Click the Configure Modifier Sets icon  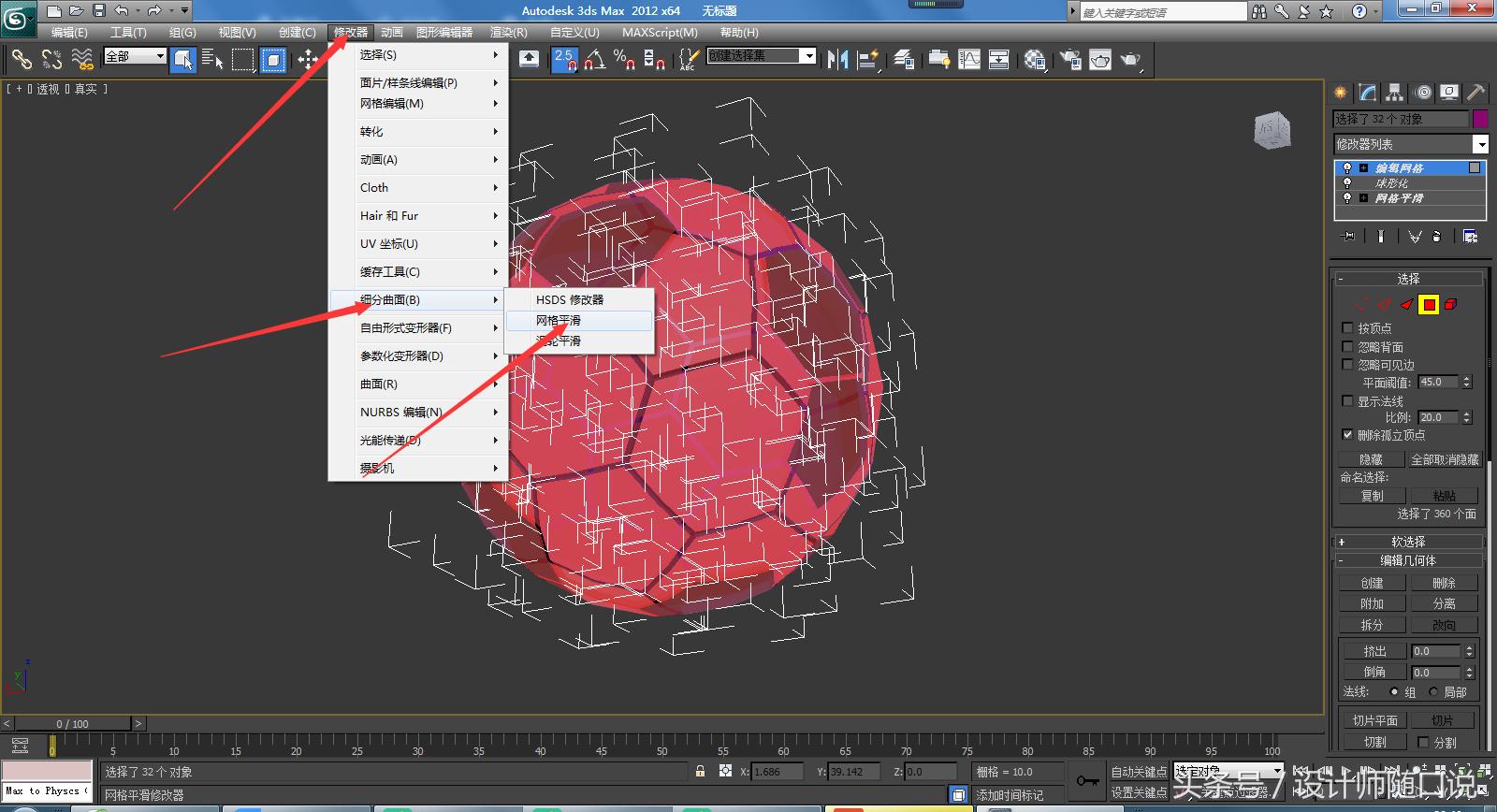[1470, 237]
